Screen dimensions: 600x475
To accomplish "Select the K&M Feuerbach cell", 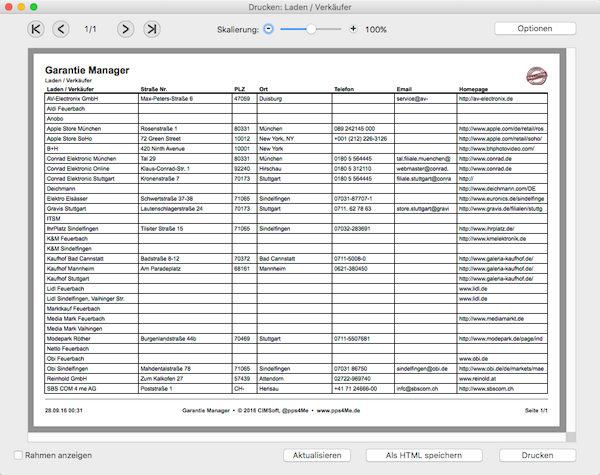I will coord(91,238).
